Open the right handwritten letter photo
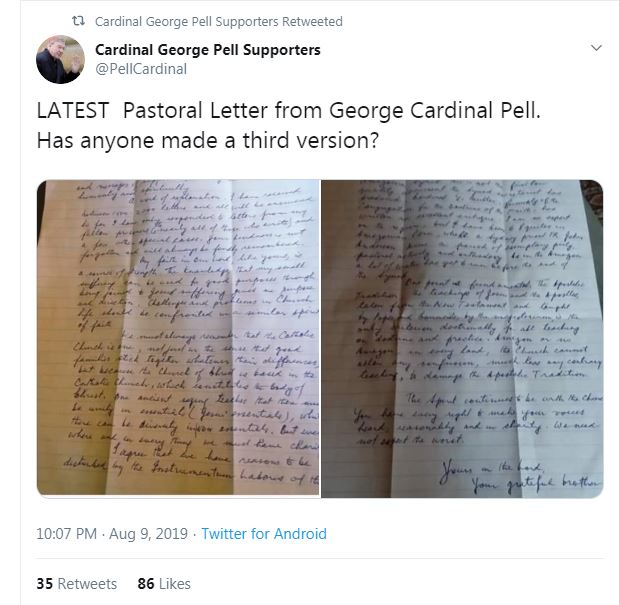The image size is (619, 605). [462, 339]
